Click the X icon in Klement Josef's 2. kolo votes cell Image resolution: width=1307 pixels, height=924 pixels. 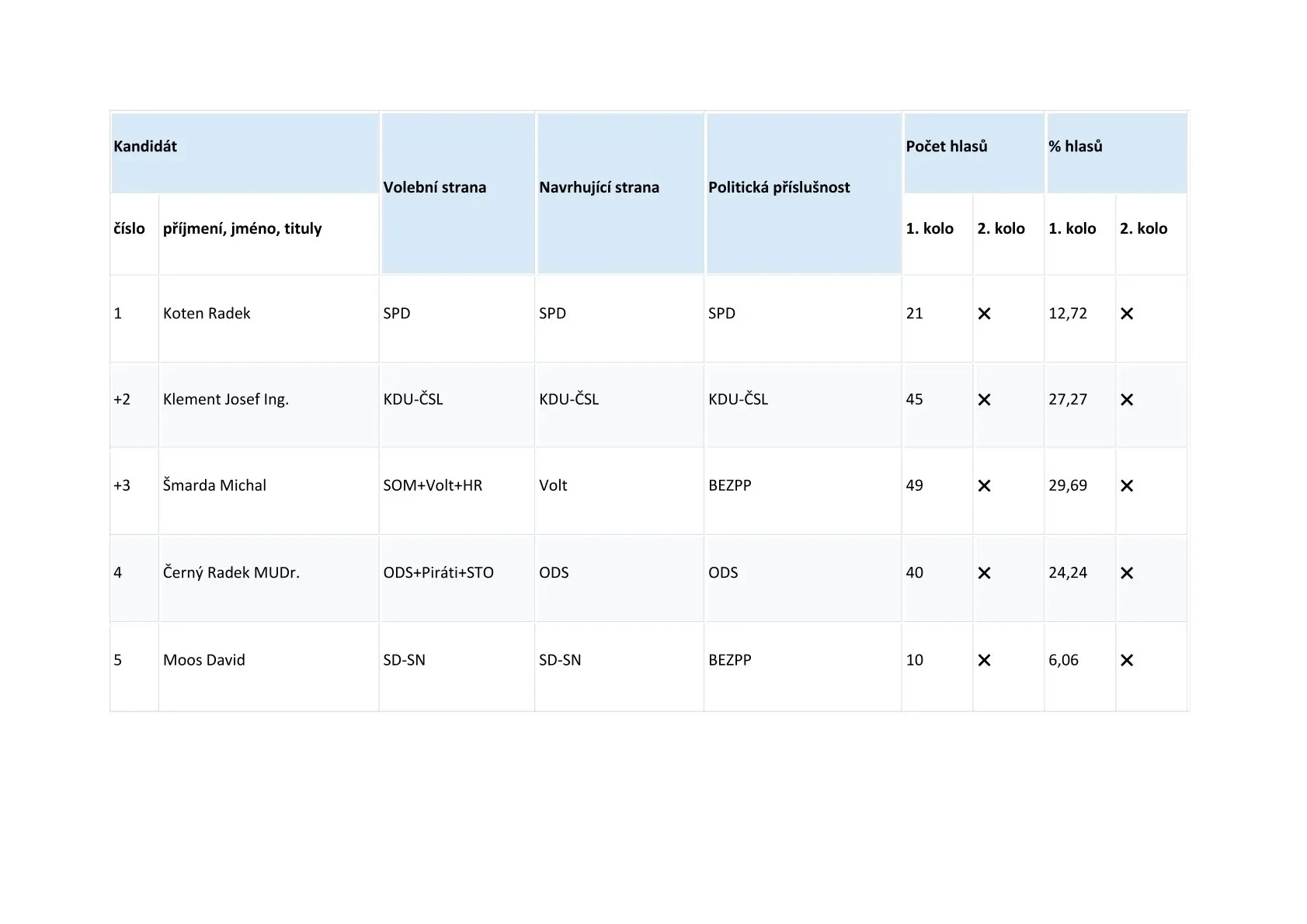tap(984, 400)
